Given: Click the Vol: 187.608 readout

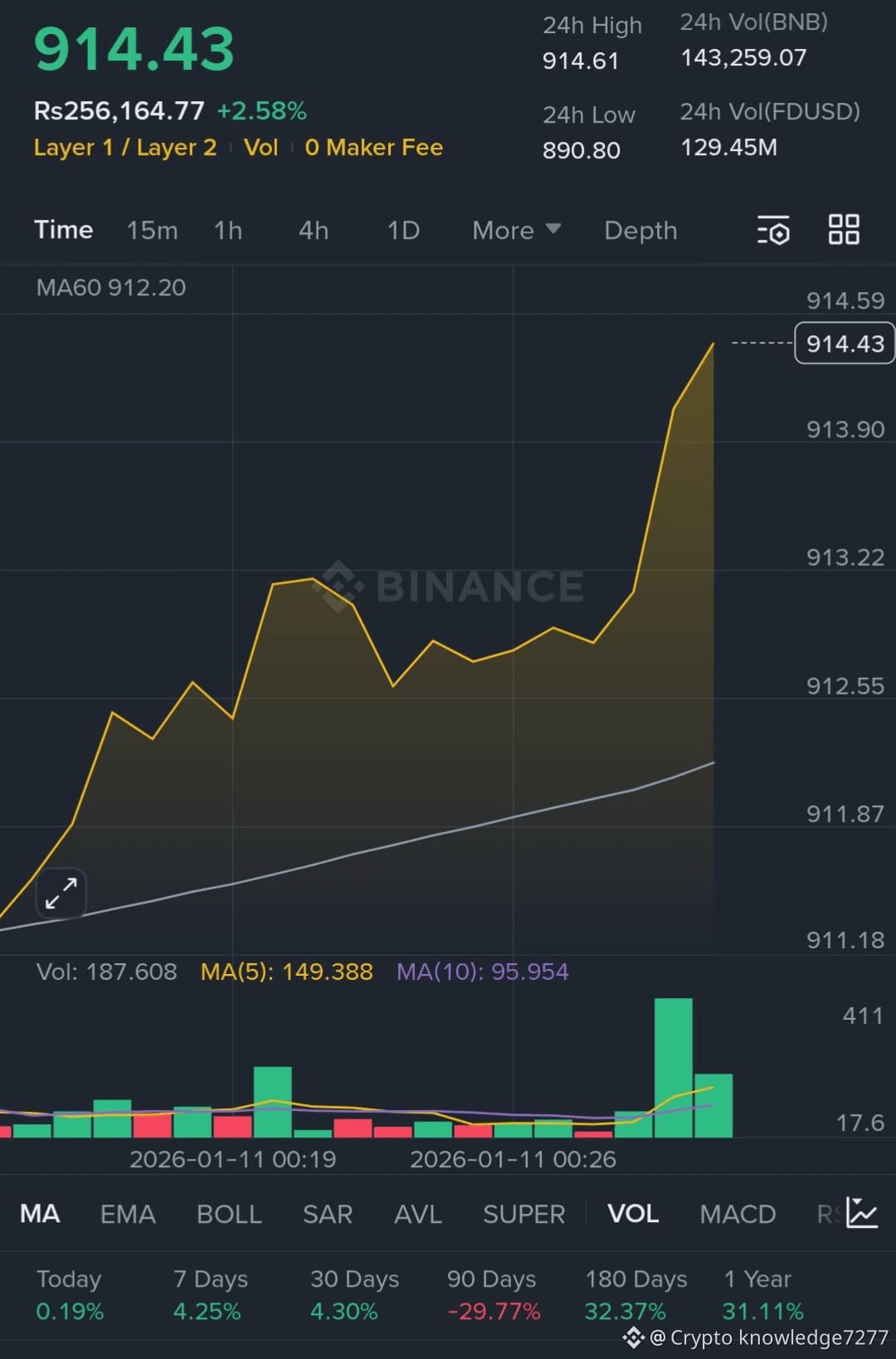Looking at the screenshot, I should point(107,972).
